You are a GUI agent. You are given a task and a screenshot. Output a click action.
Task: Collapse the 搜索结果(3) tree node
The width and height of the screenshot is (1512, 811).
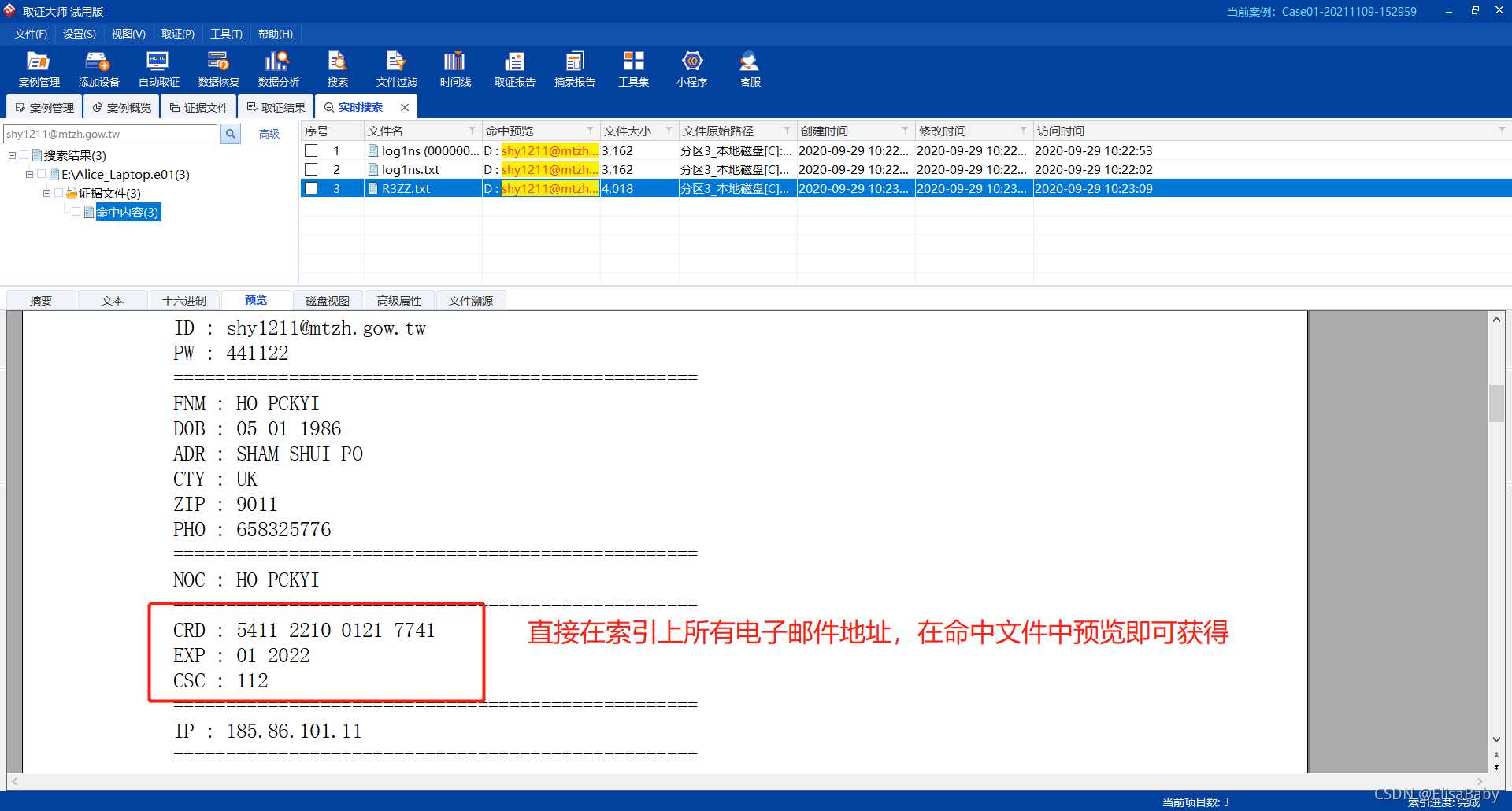(x=12, y=155)
